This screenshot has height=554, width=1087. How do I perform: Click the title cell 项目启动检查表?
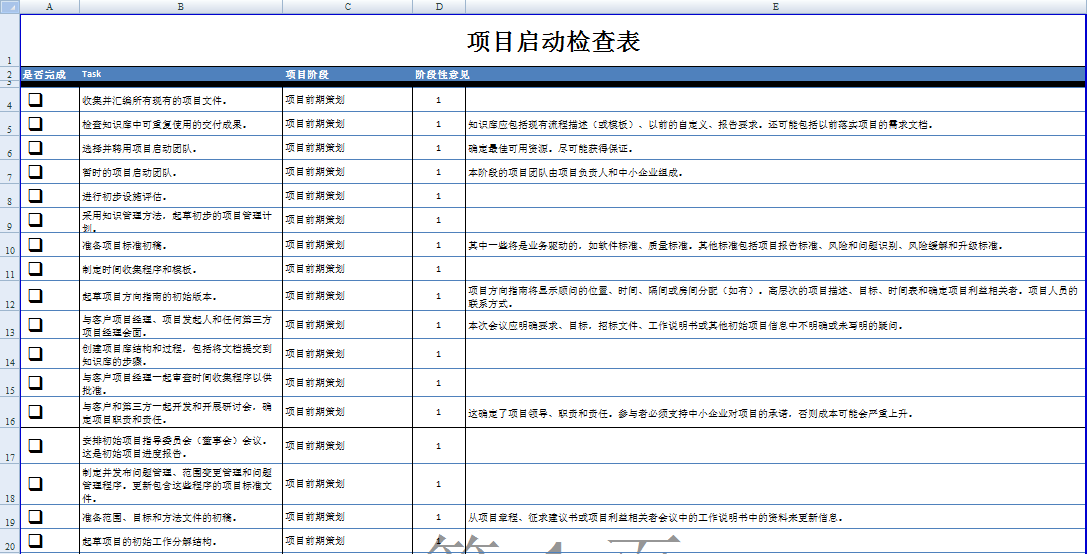coord(553,41)
